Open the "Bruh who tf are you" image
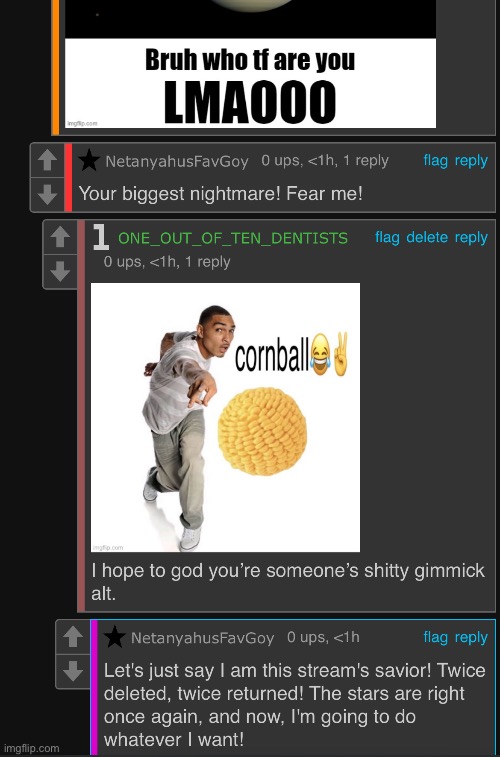The width and height of the screenshot is (500, 757). click(x=250, y=64)
